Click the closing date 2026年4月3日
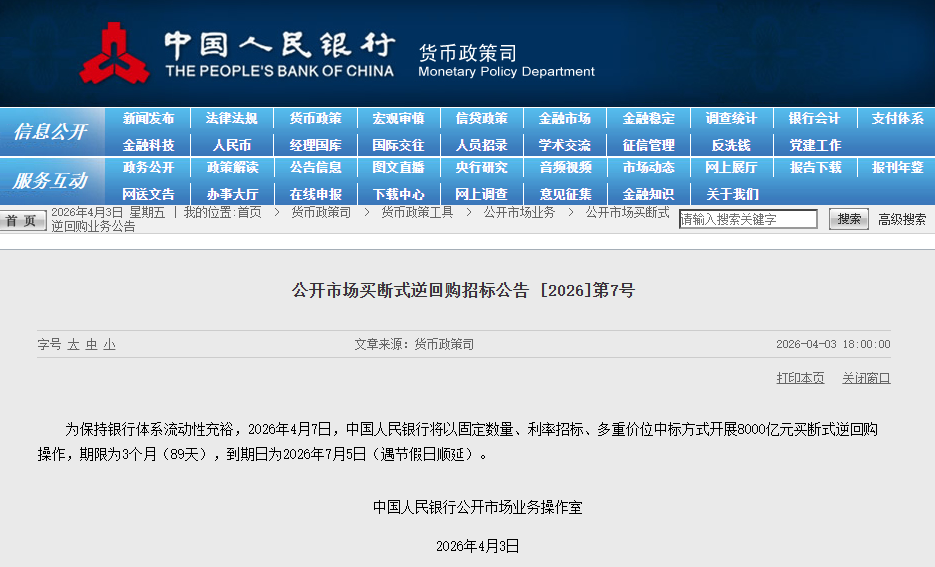 point(478,546)
